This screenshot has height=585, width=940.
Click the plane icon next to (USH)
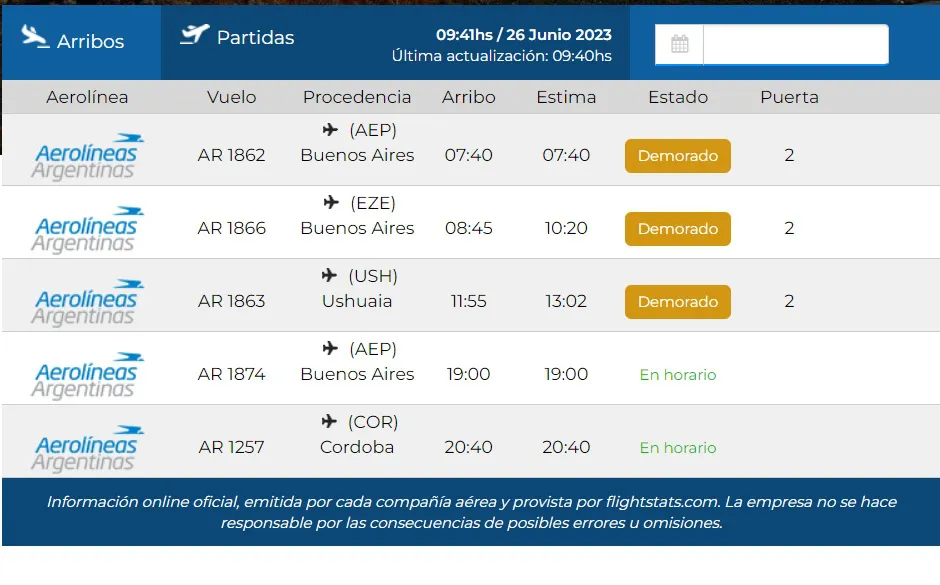(x=329, y=275)
